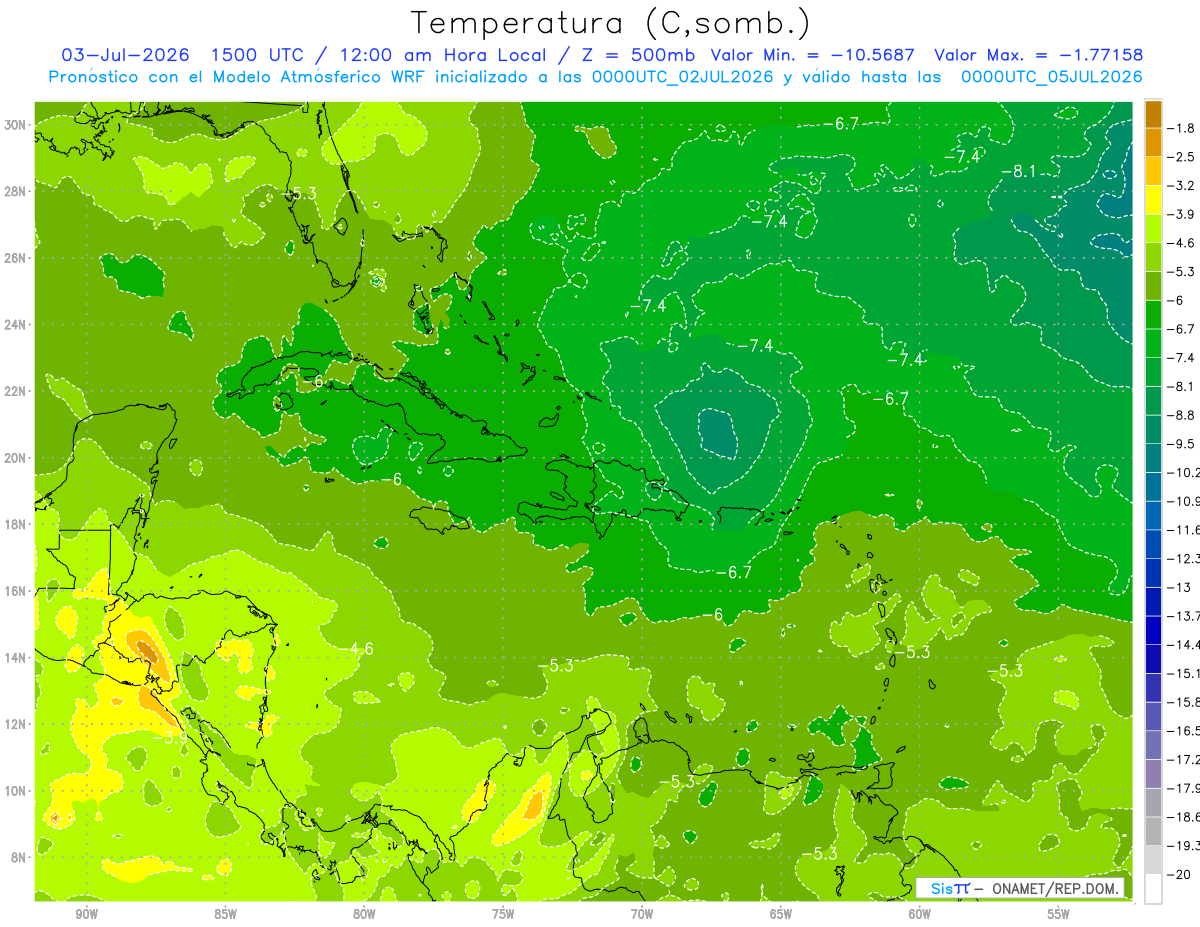The image size is (1200, 927).
Task: Click the '-20' colorbar legend label
Action: (x=1179, y=874)
